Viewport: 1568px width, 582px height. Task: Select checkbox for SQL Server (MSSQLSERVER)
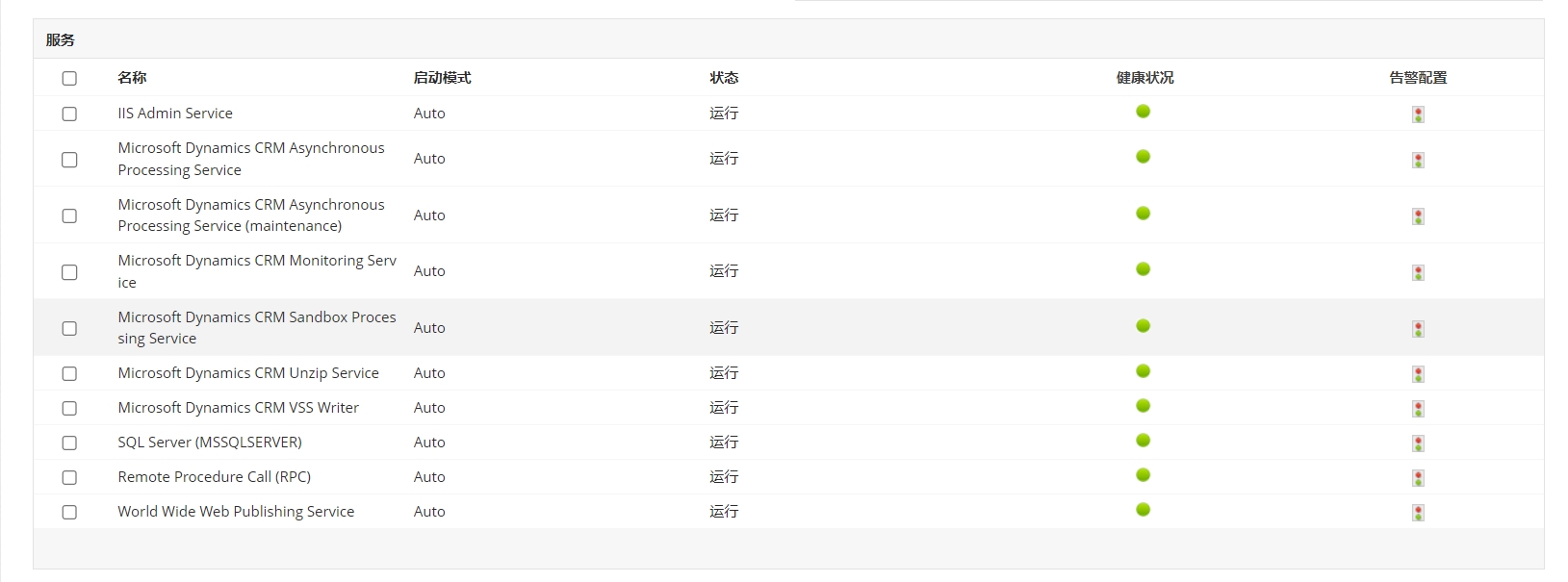pyautogui.click(x=69, y=443)
